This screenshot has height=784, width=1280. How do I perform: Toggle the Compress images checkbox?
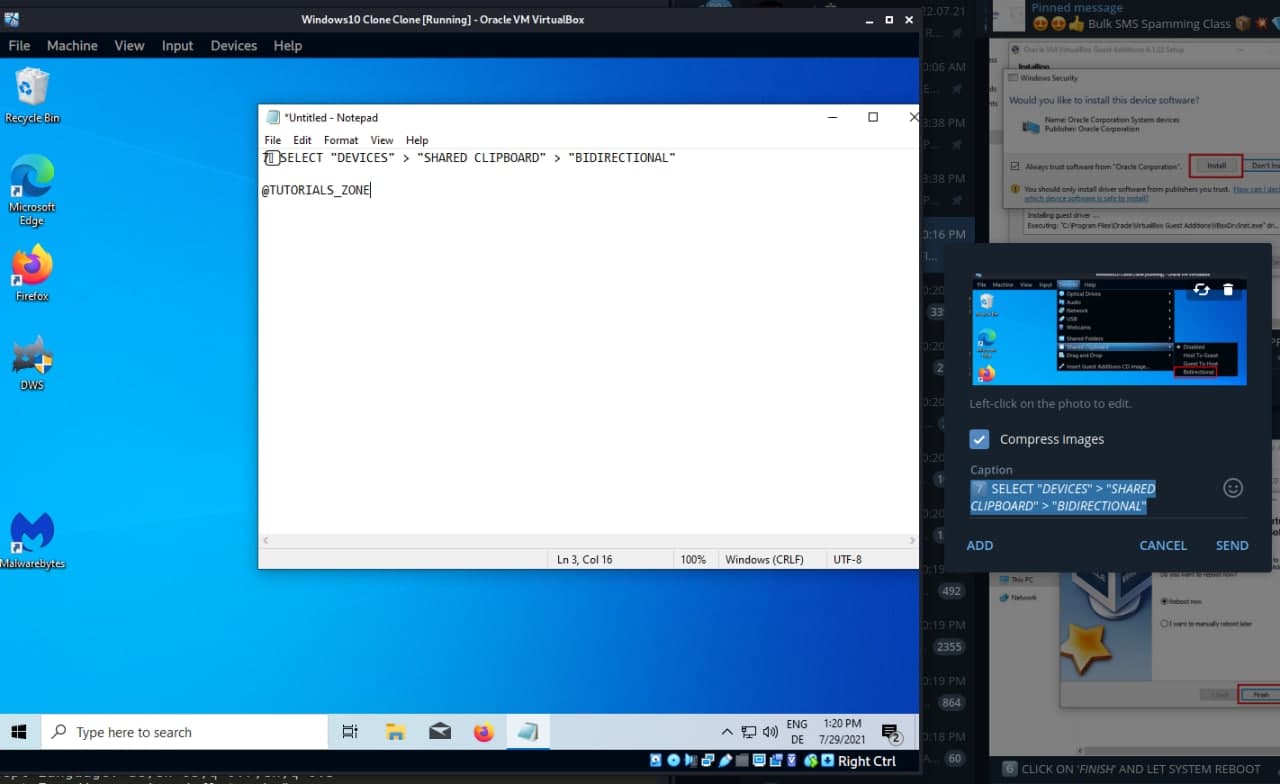980,439
